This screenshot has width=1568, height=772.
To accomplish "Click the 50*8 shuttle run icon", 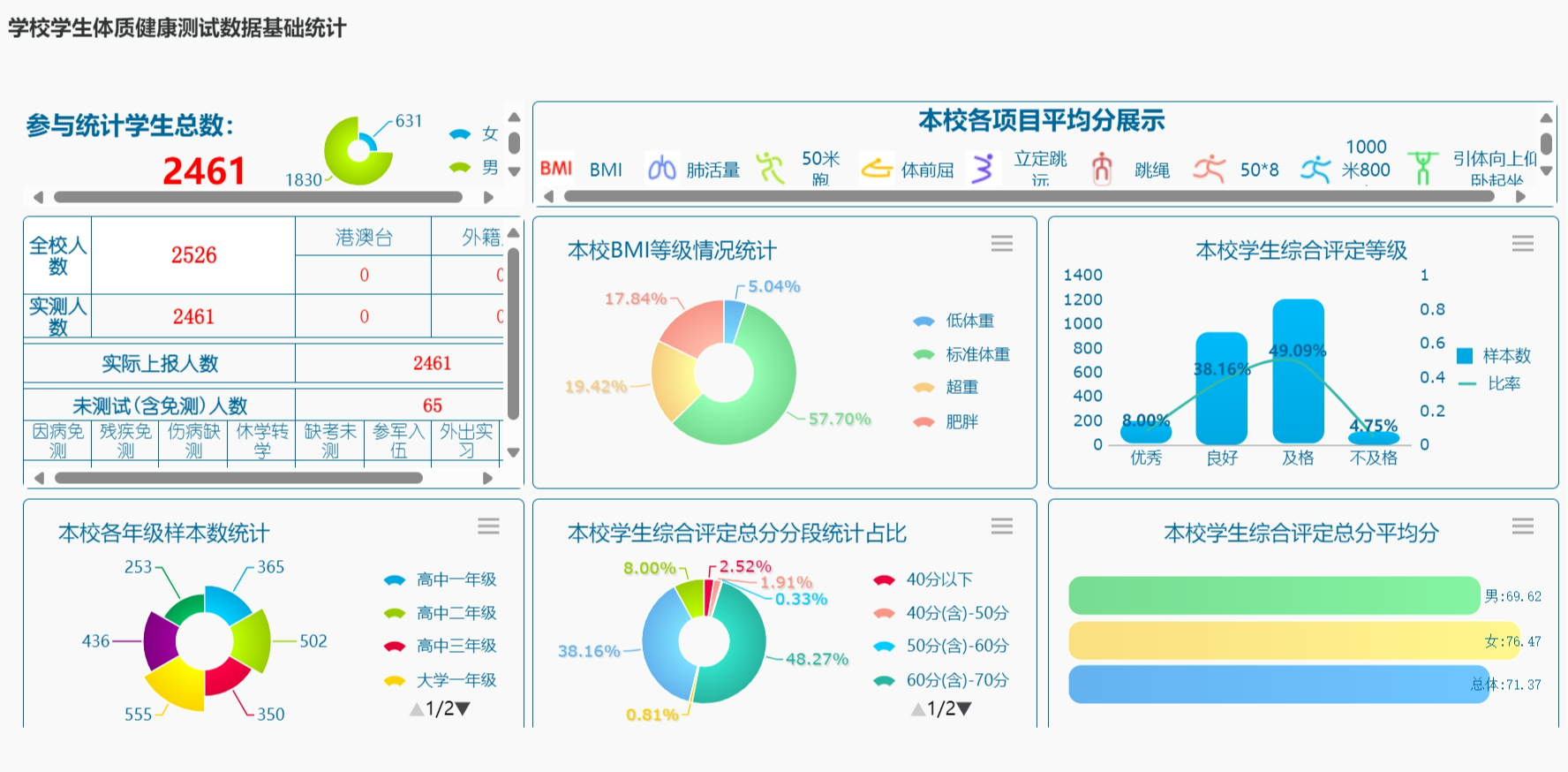I will click(1209, 168).
